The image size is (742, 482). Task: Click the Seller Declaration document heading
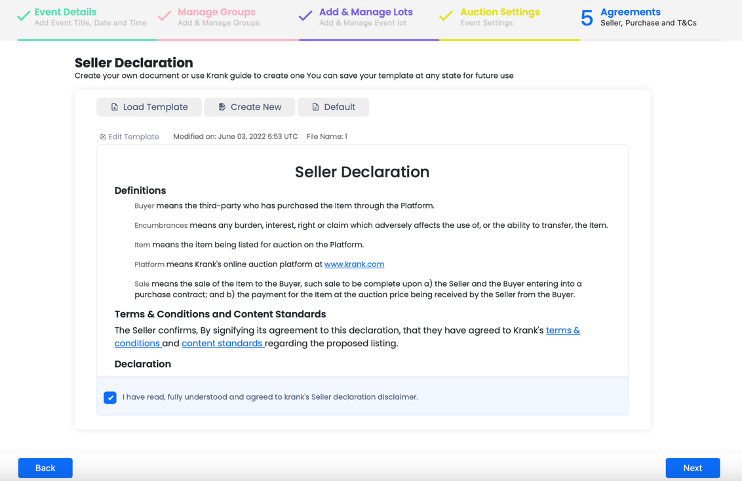pyautogui.click(x=362, y=172)
